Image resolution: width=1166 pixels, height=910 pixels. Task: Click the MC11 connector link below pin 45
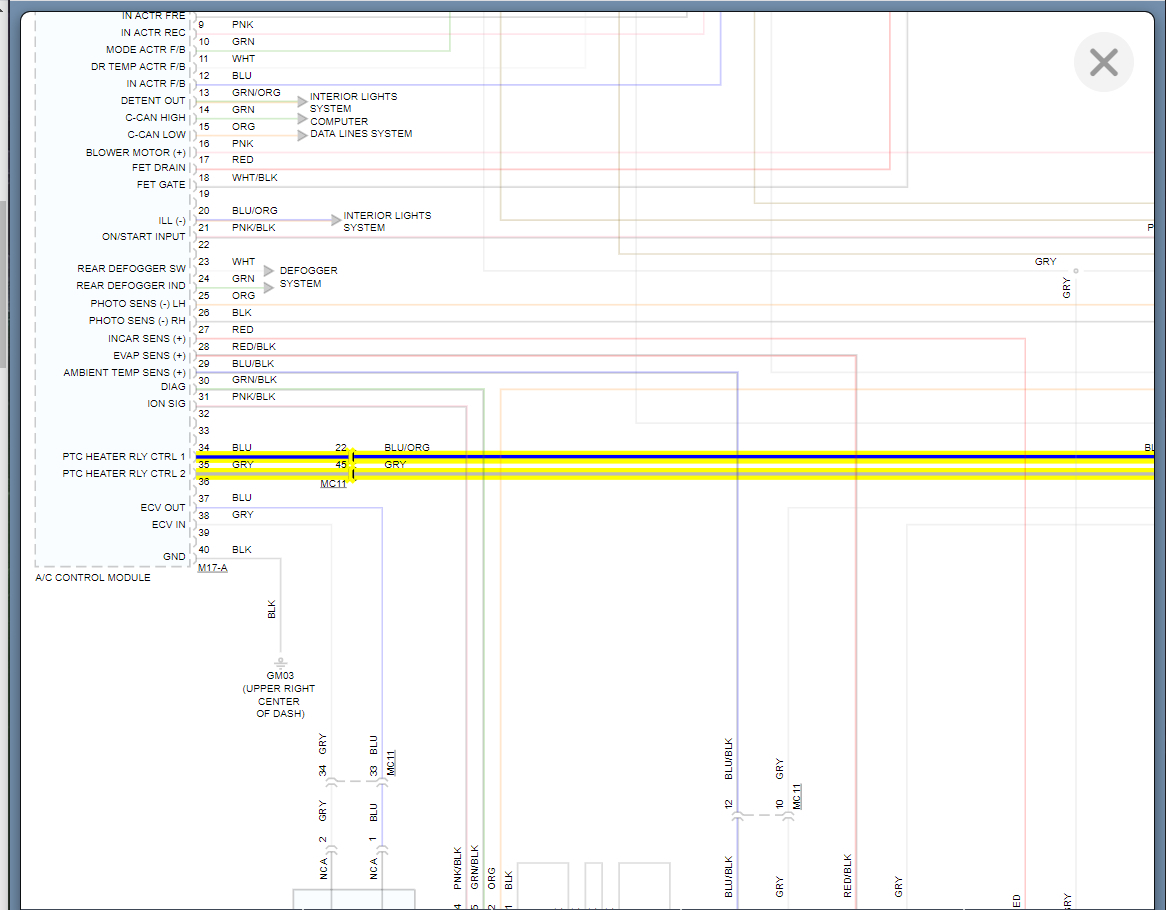(333, 484)
